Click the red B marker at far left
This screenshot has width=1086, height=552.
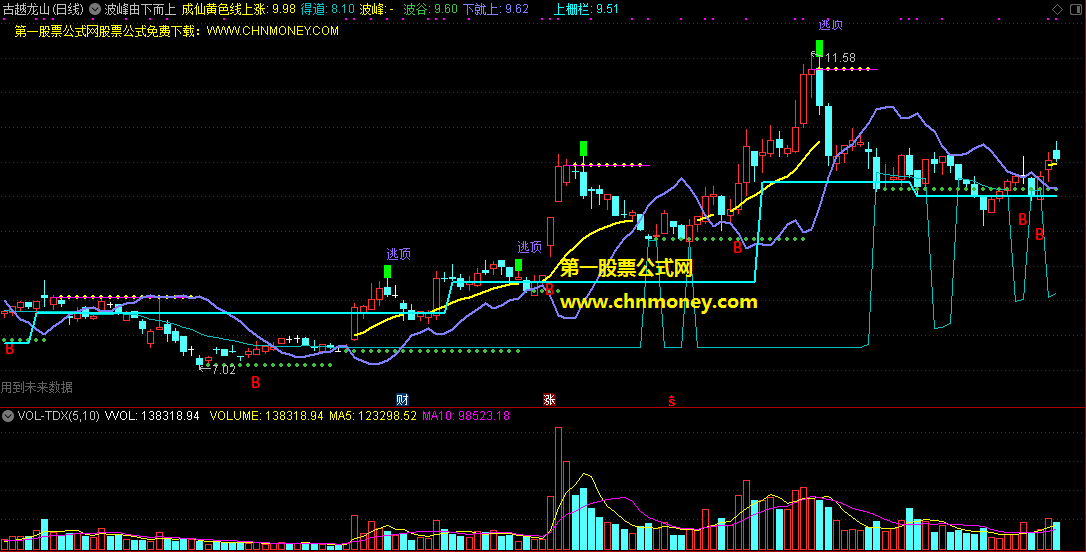(x=10, y=350)
